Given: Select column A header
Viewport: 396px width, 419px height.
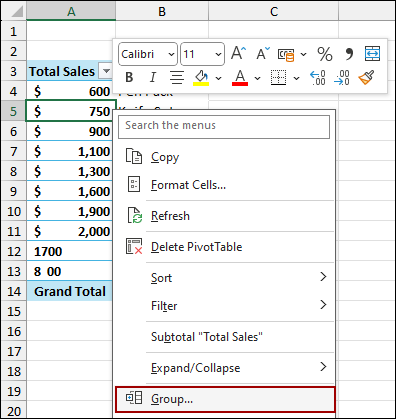Looking at the screenshot, I should point(71,11).
